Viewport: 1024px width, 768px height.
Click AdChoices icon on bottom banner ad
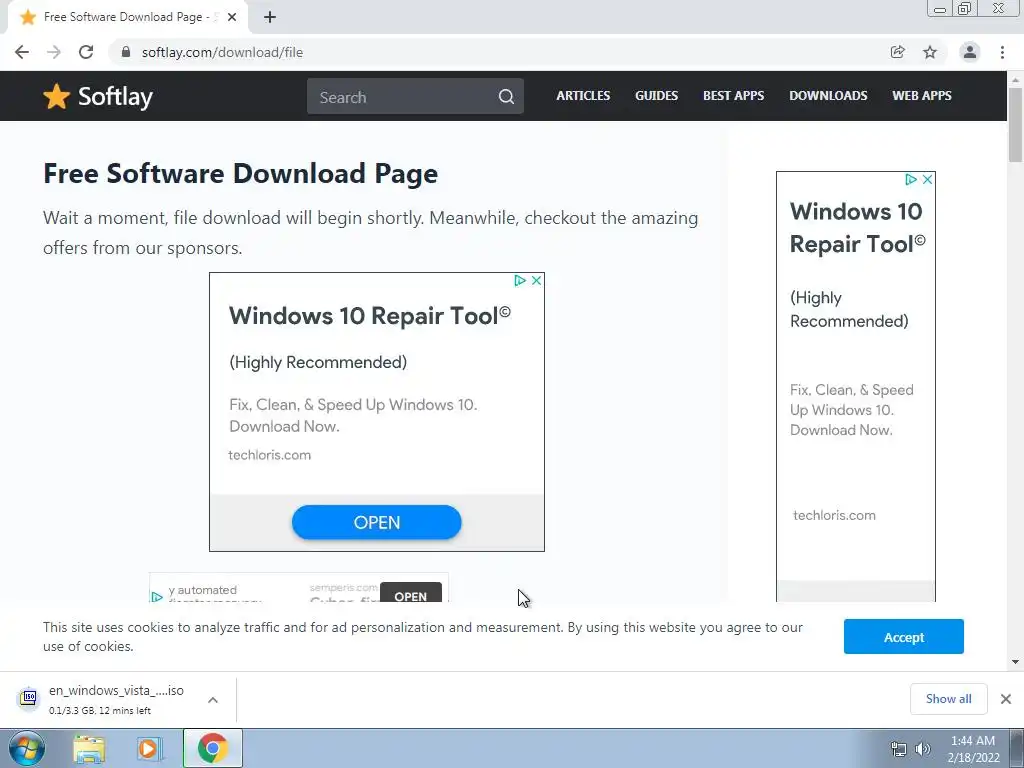(157, 596)
